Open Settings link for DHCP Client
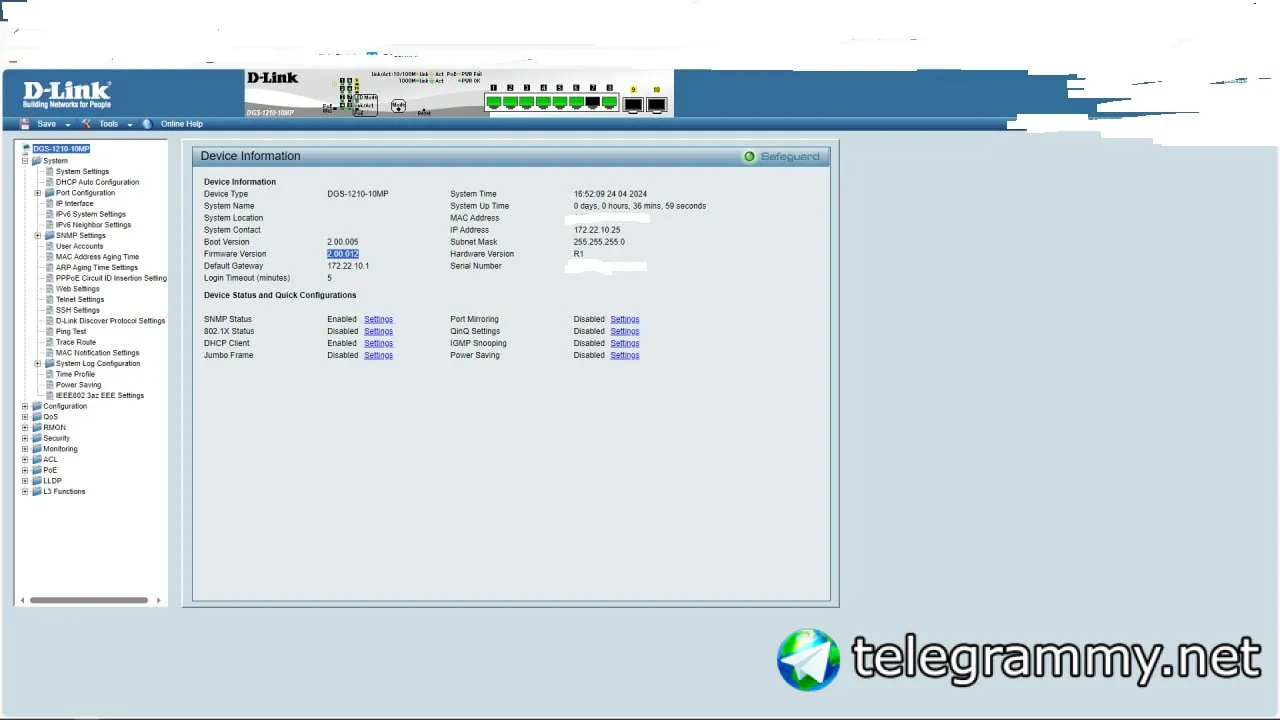This screenshot has height=720, width=1280. pyautogui.click(x=378, y=343)
